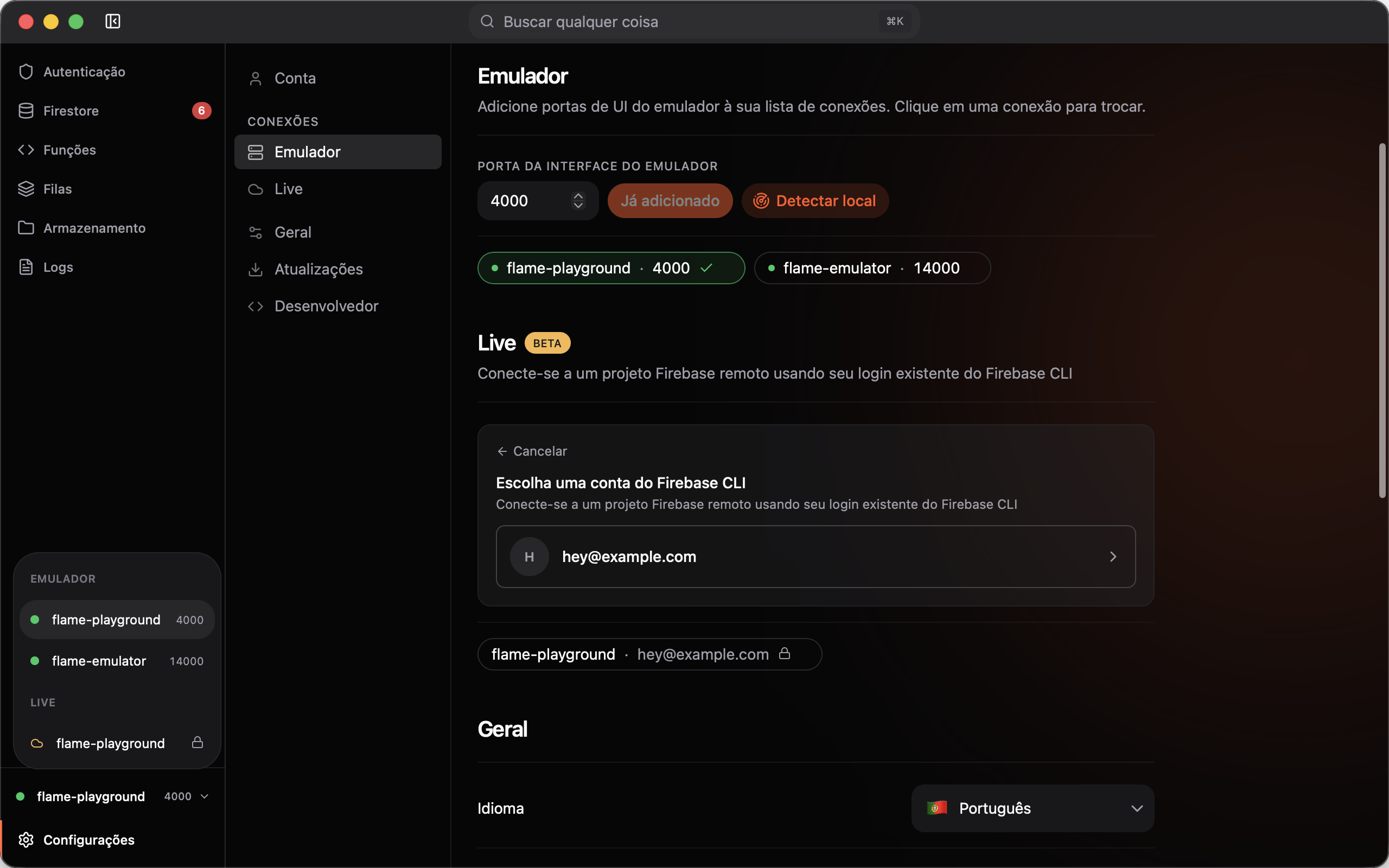Click the search magnifier icon
This screenshot has height=868, width=1389.
[487, 21]
